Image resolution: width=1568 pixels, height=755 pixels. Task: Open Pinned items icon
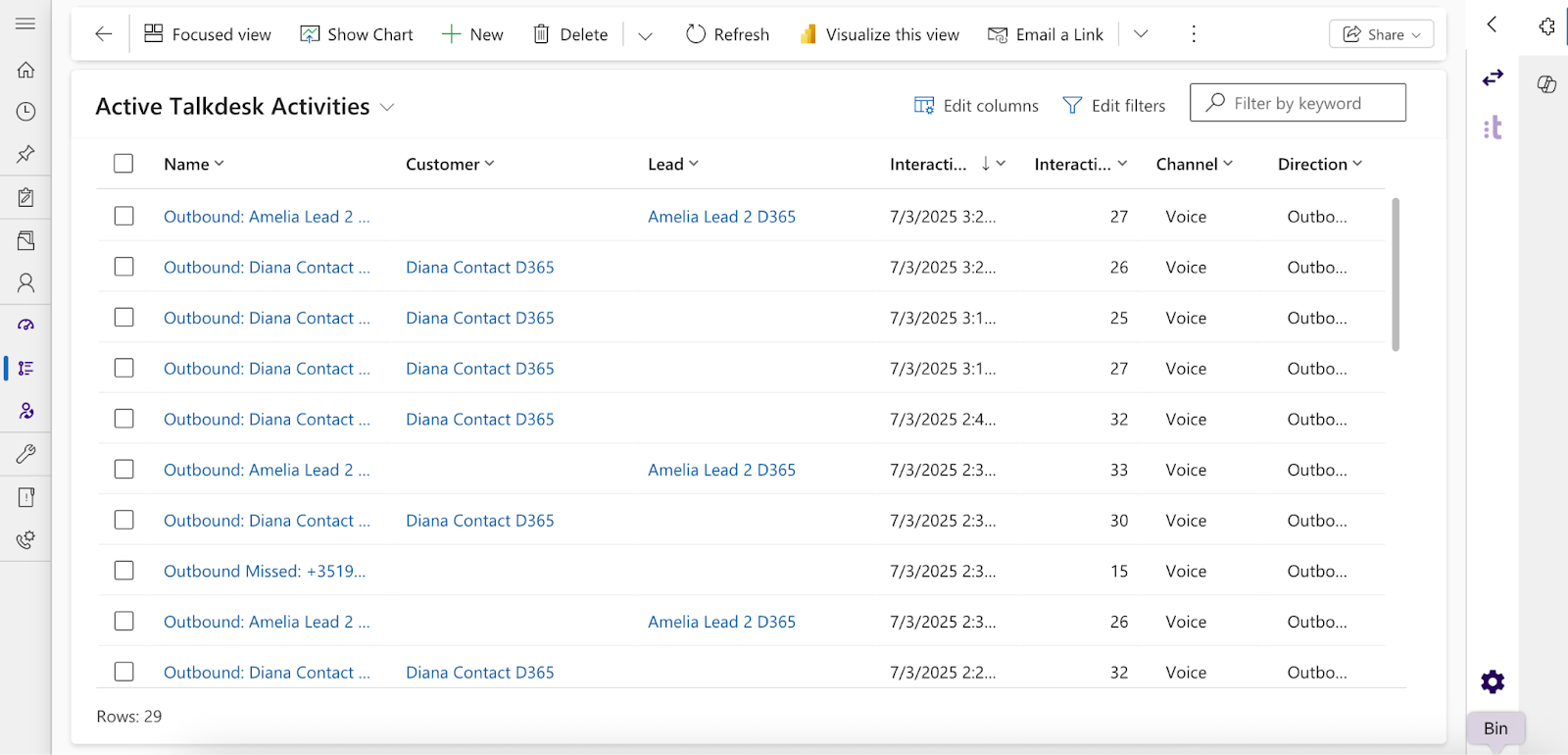(x=25, y=154)
